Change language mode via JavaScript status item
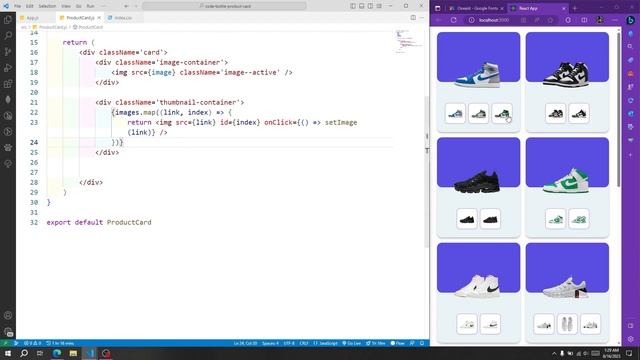This screenshot has height=360, width=640. click(x=326, y=343)
